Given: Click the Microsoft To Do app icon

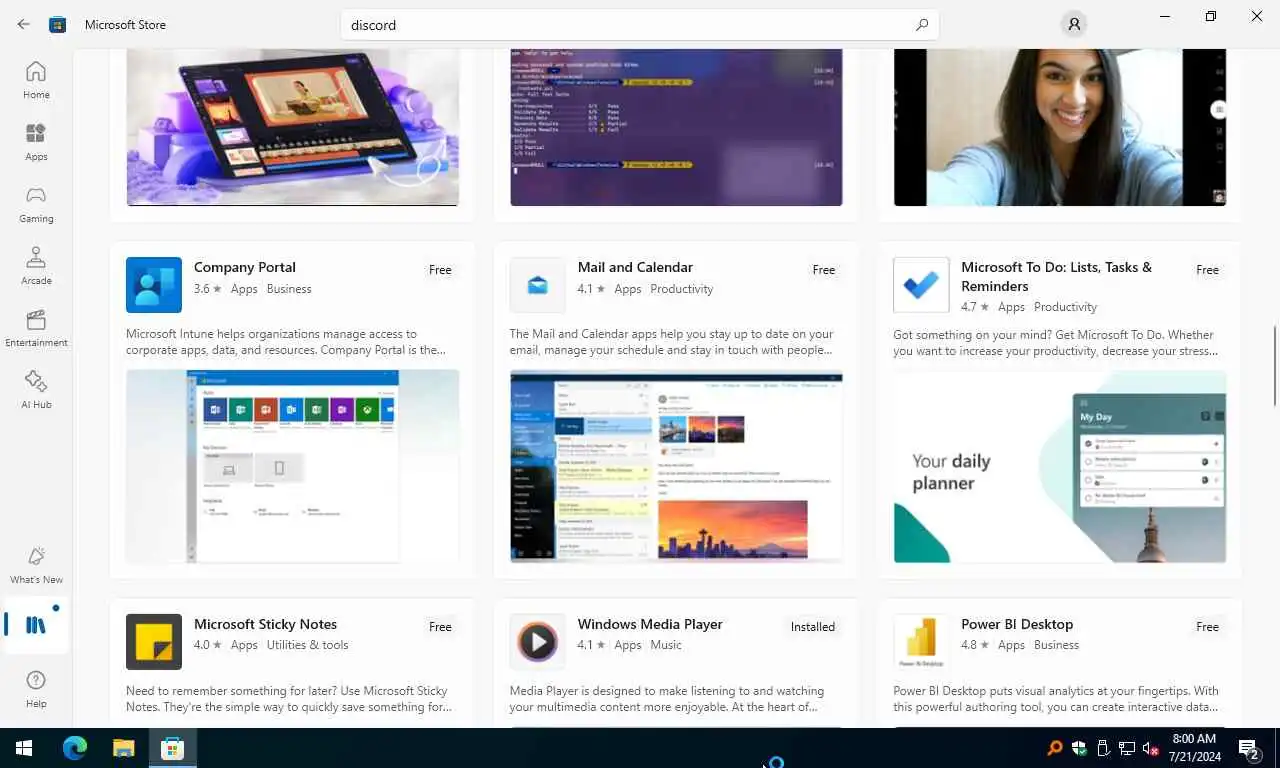Looking at the screenshot, I should point(921,285).
